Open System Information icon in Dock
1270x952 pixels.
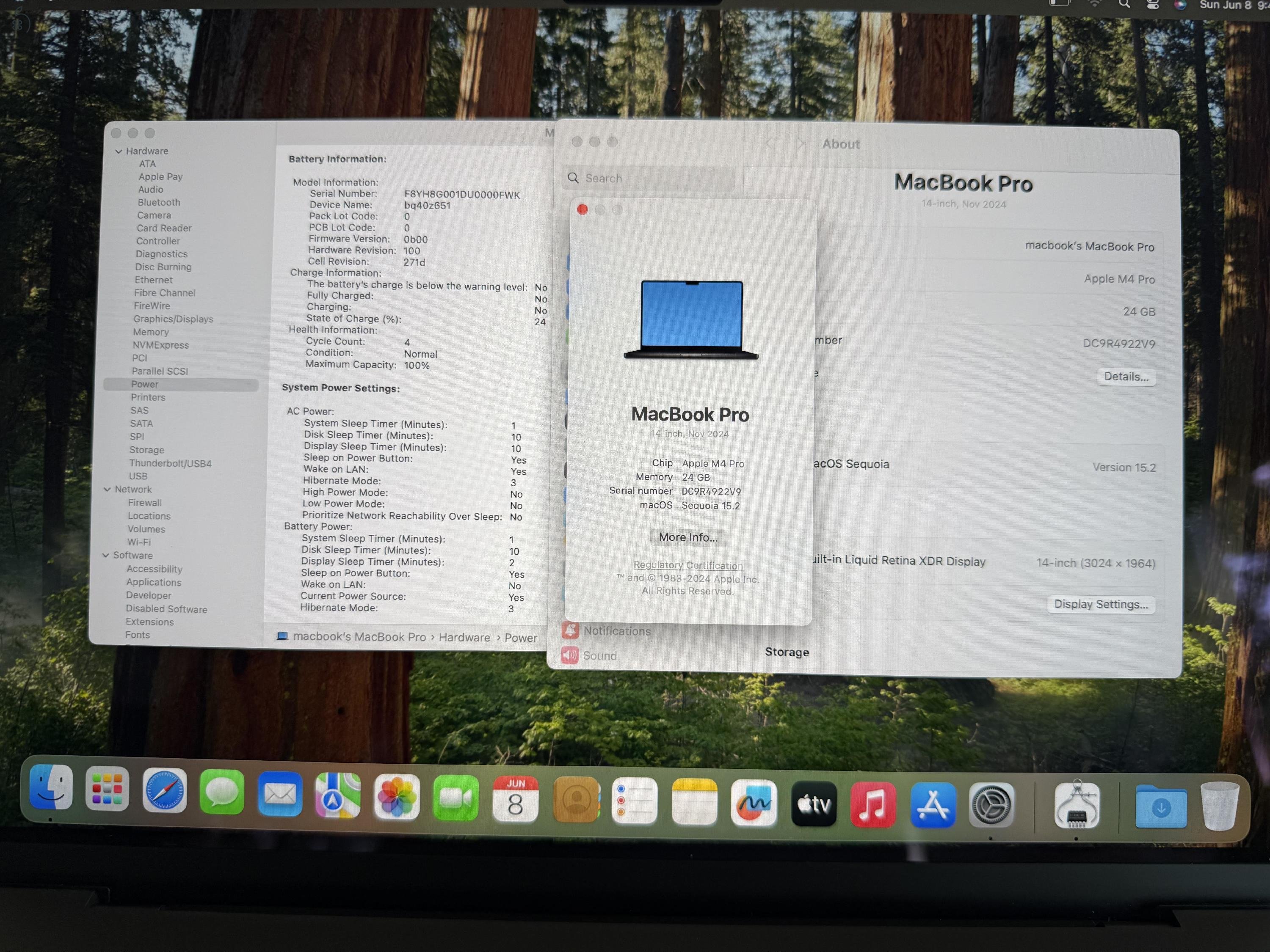[x=1077, y=805]
